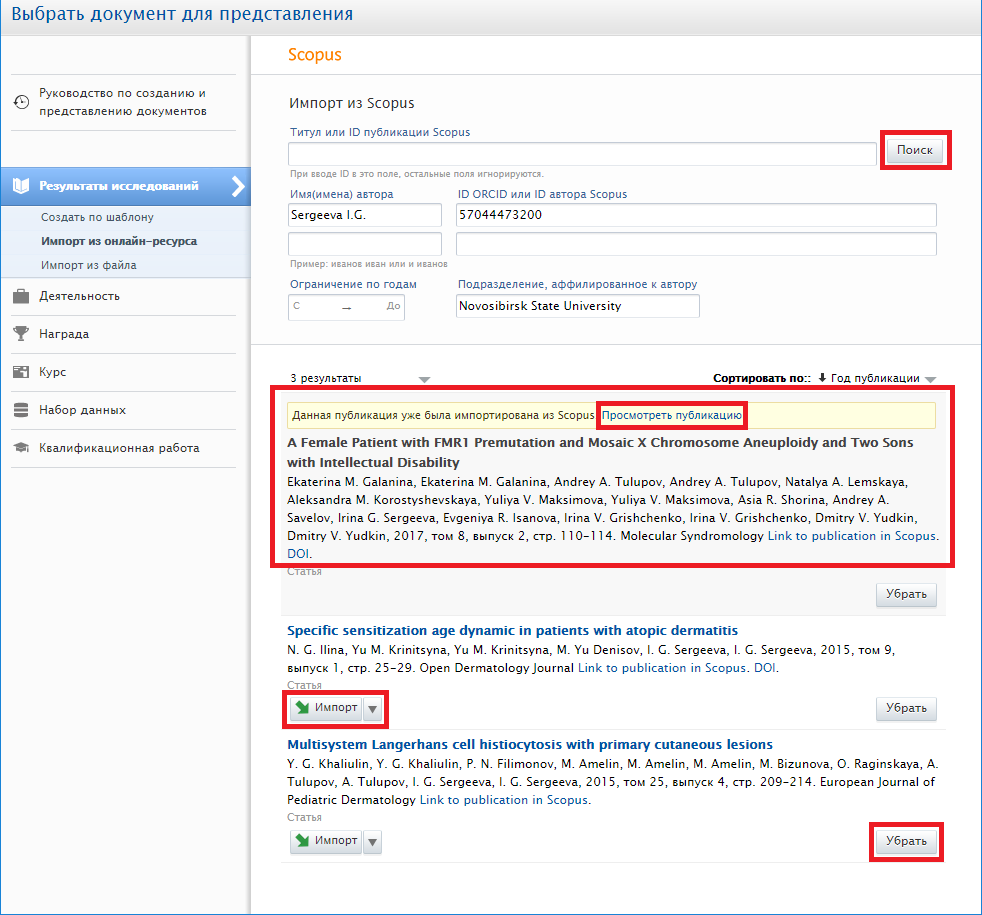Click Убрать for the atopic dermatitis article
This screenshot has width=982, height=915.
coord(906,709)
